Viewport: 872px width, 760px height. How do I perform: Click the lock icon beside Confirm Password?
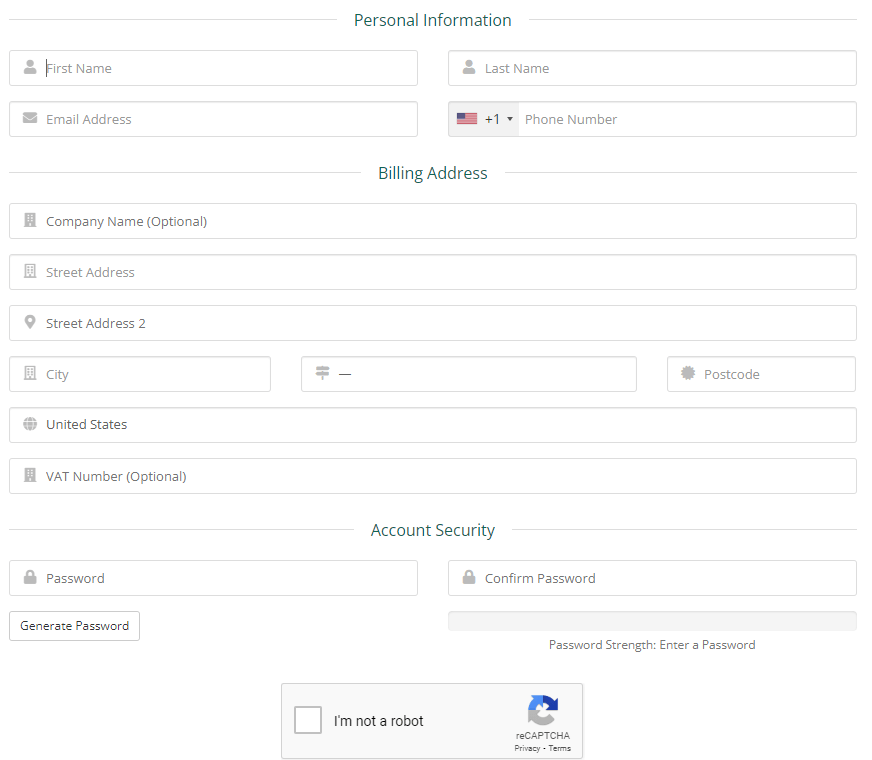pos(469,578)
